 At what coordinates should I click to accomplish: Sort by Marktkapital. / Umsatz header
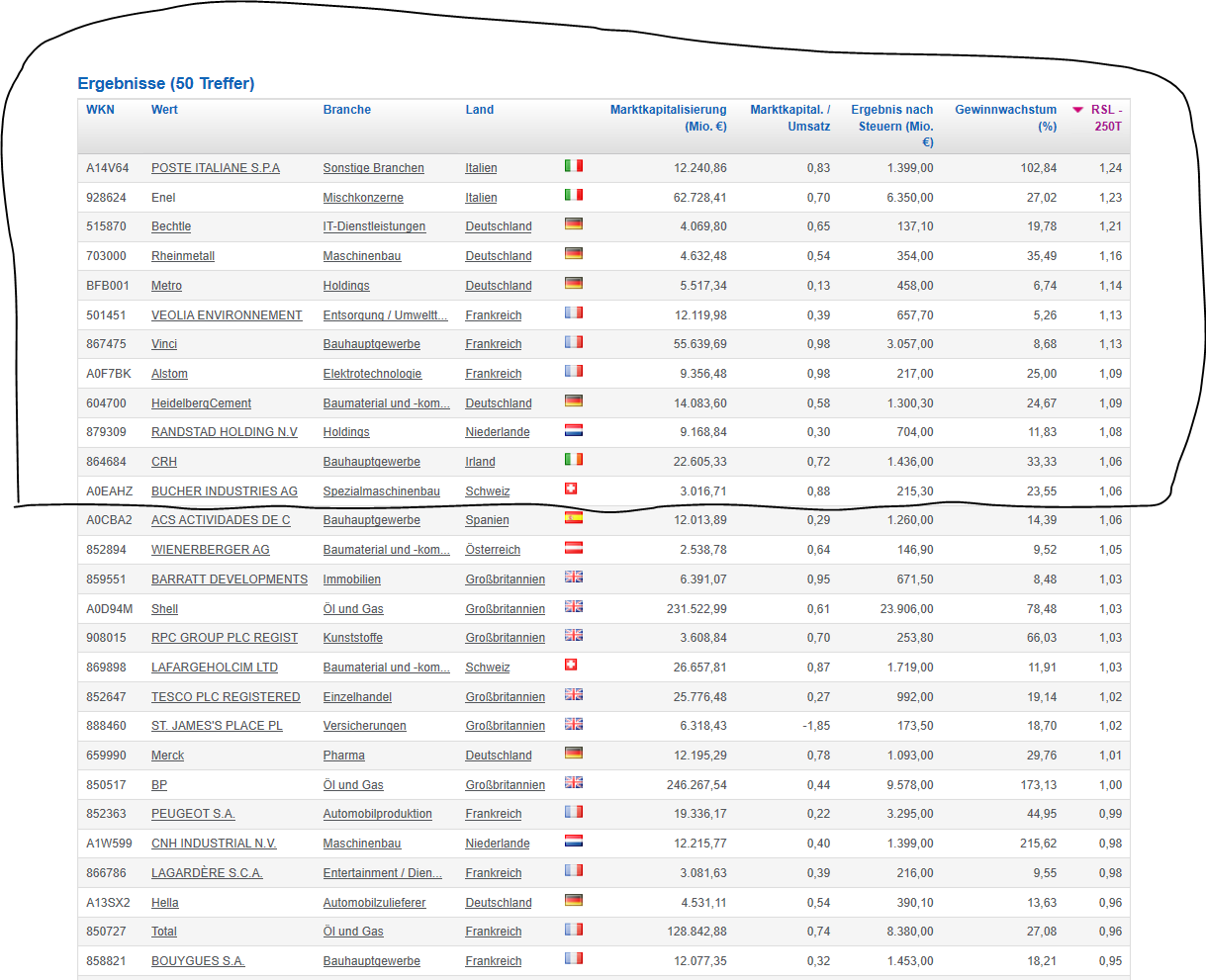point(790,118)
